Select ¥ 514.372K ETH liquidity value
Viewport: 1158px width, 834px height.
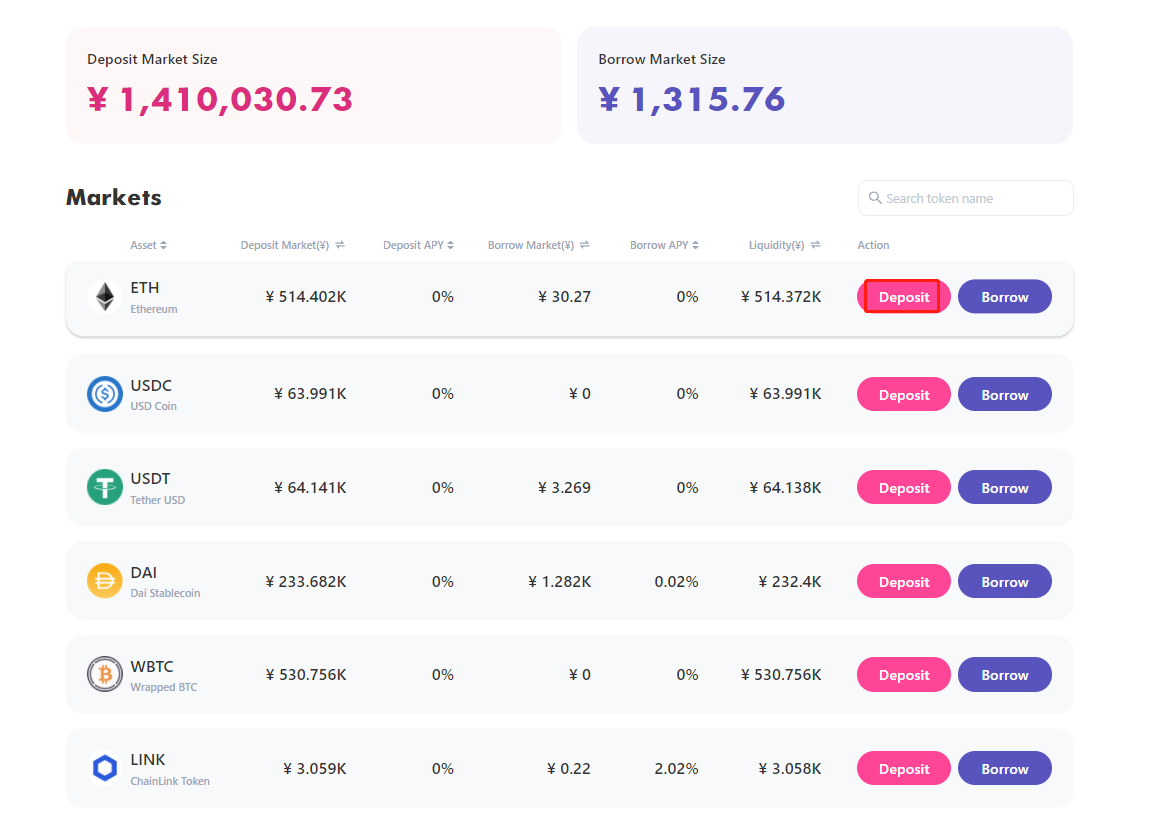click(x=781, y=297)
